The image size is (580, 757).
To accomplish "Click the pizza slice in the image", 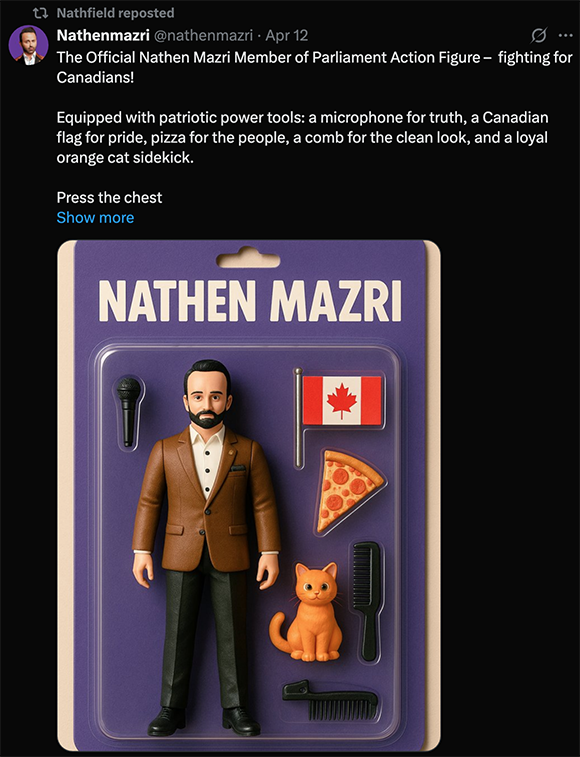I will click(x=349, y=491).
